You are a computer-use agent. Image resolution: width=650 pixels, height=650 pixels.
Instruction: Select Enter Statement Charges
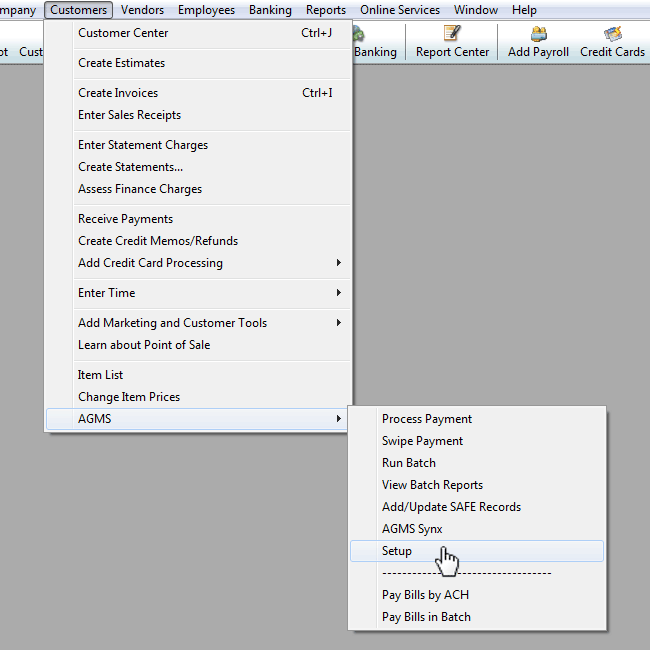[199, 145]
